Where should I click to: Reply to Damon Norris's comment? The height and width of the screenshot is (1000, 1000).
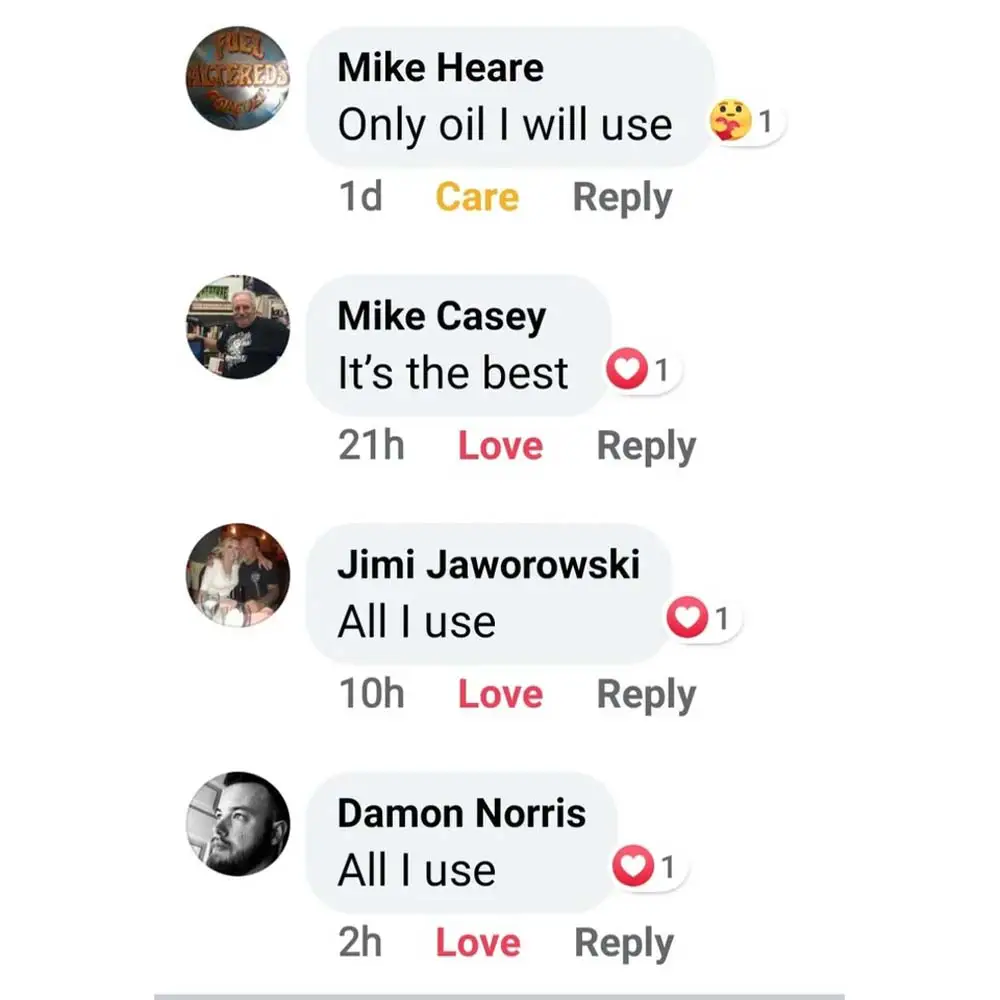click(x=624, y=942)
